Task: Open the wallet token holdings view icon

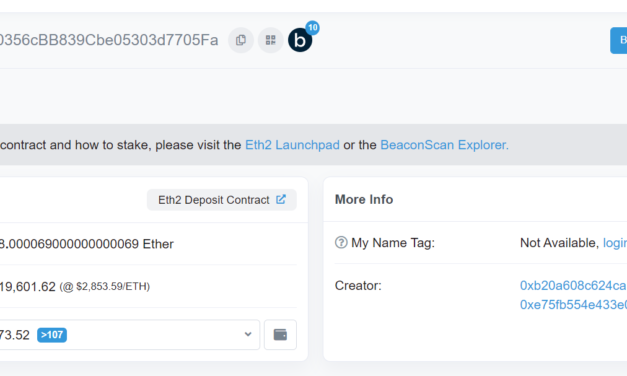Action: 280,334
